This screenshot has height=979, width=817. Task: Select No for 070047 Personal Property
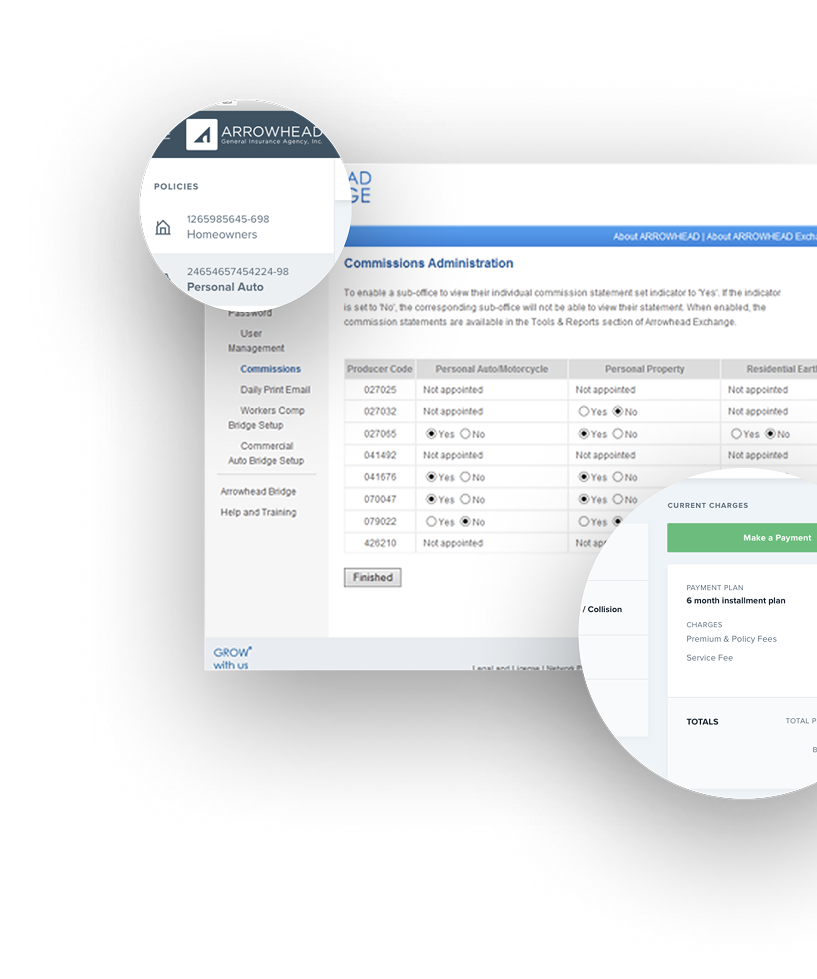(x=618, y=499)
